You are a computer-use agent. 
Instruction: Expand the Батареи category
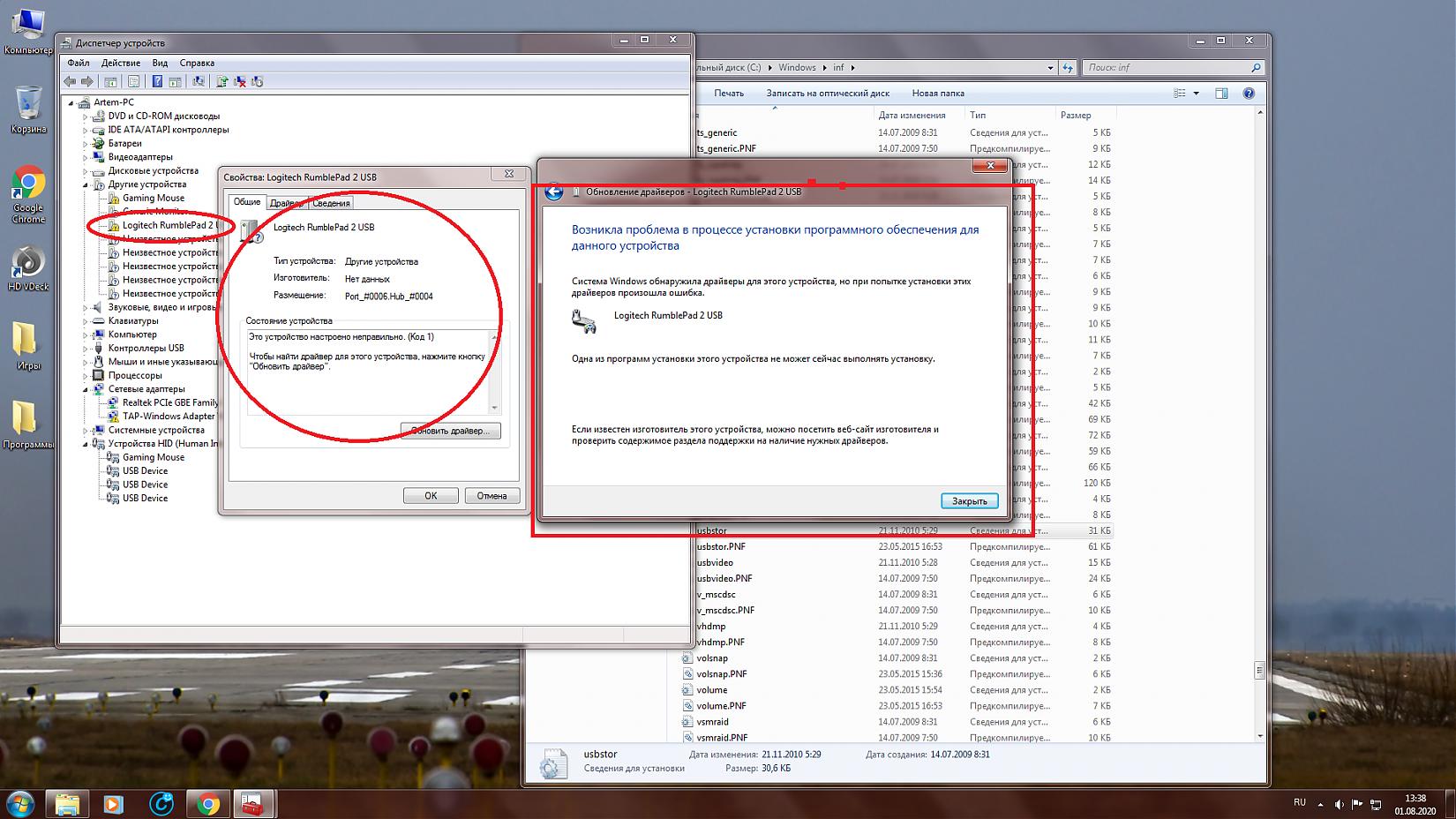86,144
